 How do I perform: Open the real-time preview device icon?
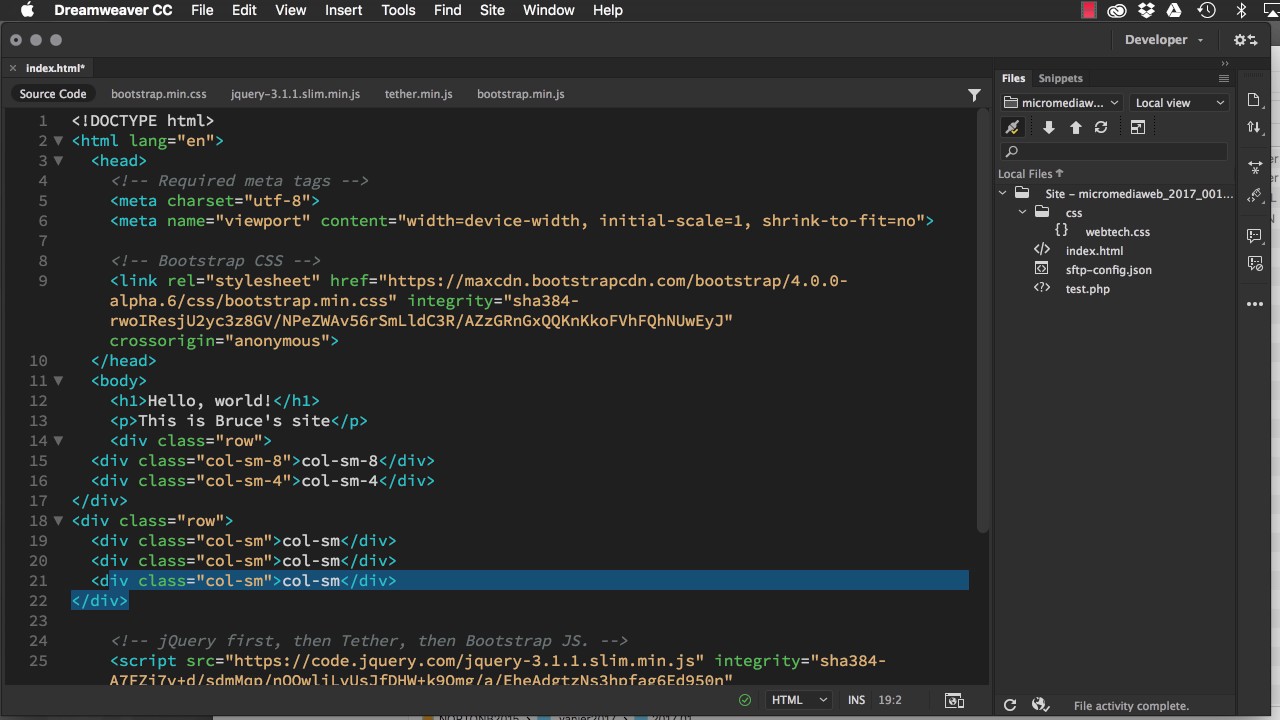[954, 700]
